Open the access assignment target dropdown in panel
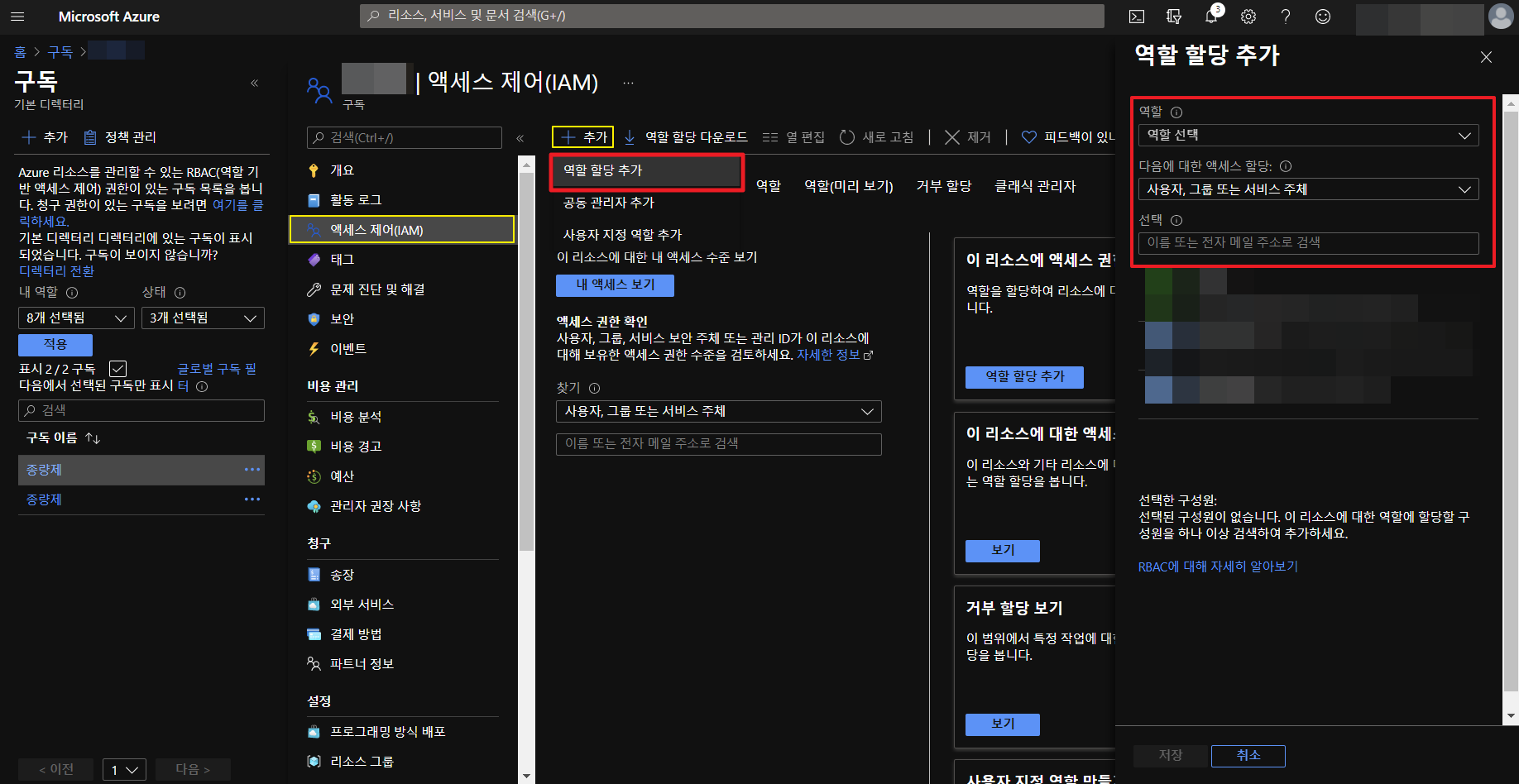Viewport: 1519px width, 784px height. (1308, 189)
